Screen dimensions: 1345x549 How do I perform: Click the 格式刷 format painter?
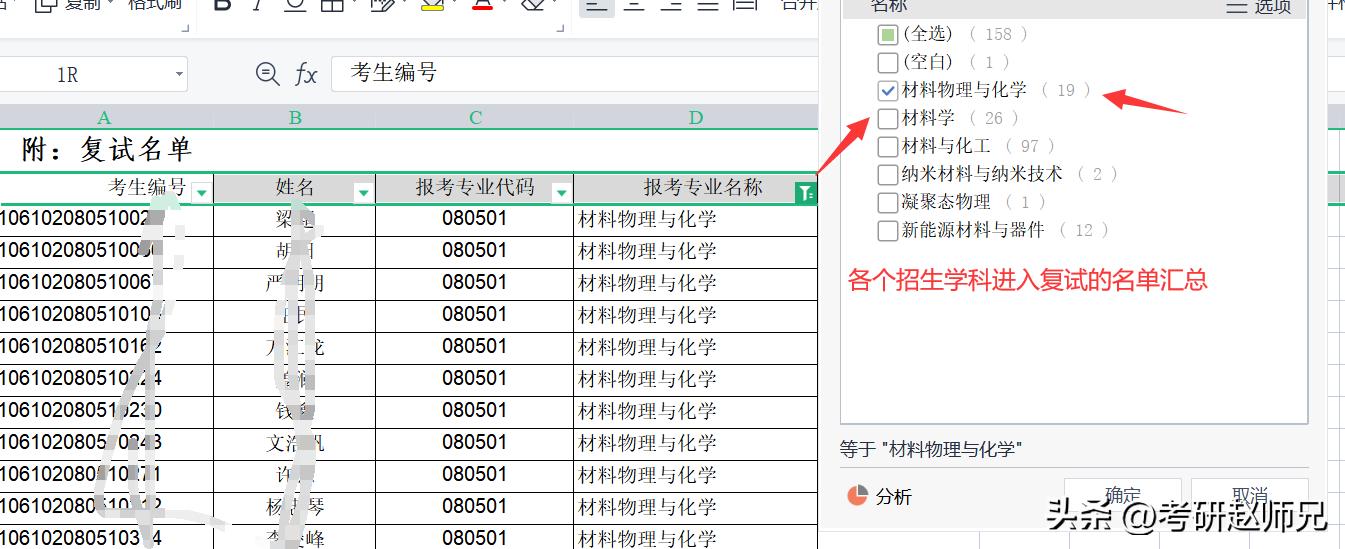coord(155,5)
